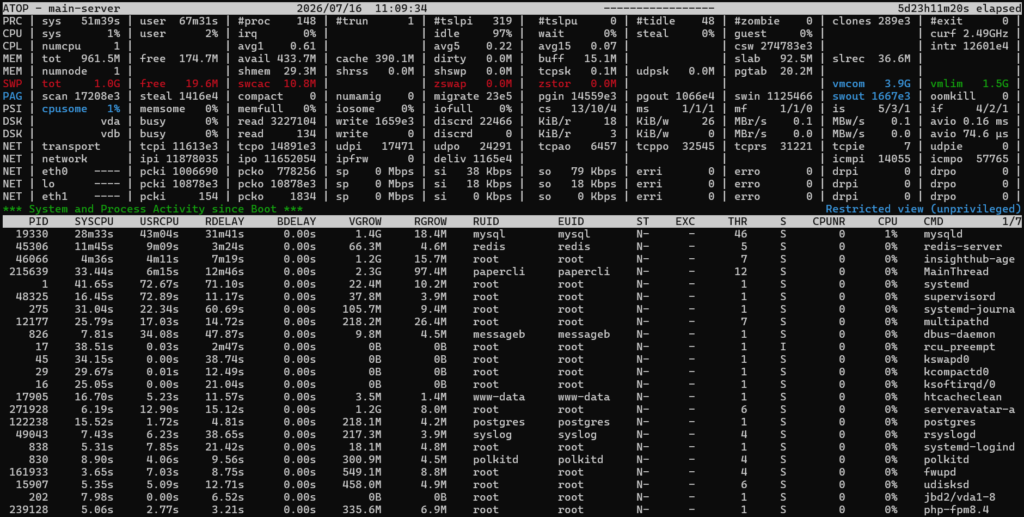Click the dbus-daemon process command
Image resolution: width=1024 pixels, height=517 pixels.
pos(959,334)
